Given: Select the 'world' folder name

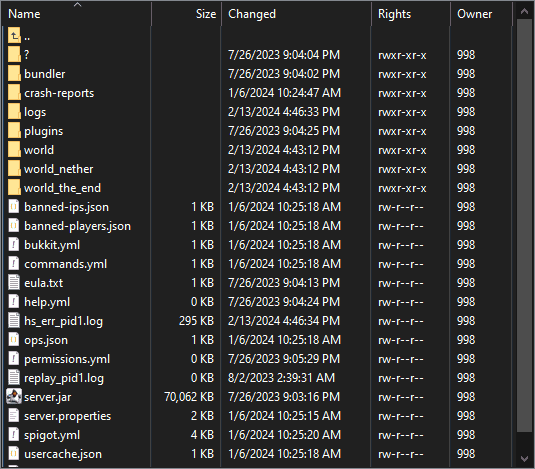Looking at the screenshot, I should point(39,150).
